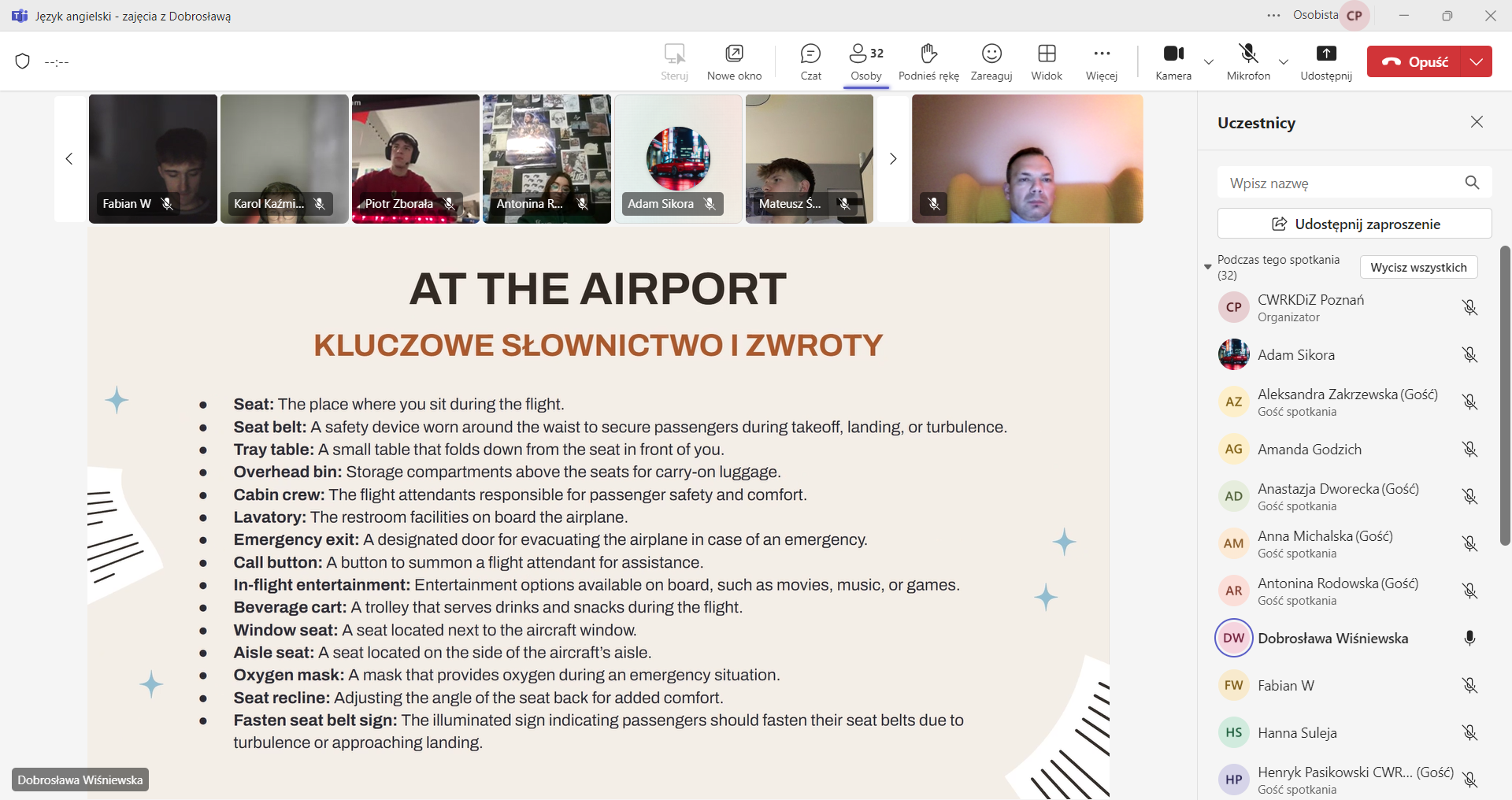Image resolution: width=1512 pixels, height=800 pixels.
Task: Click the title bar ellipsis icon
Action: [x=1273, y=16]
